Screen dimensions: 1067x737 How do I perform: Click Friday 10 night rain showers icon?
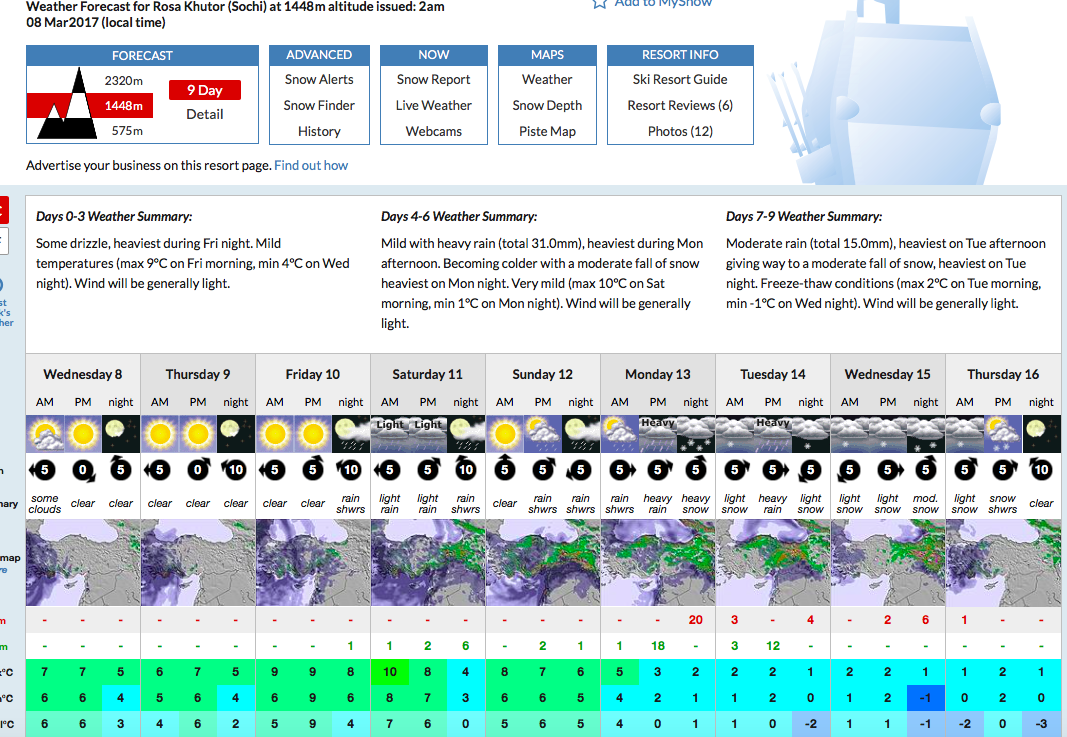[x=350, y=433]
